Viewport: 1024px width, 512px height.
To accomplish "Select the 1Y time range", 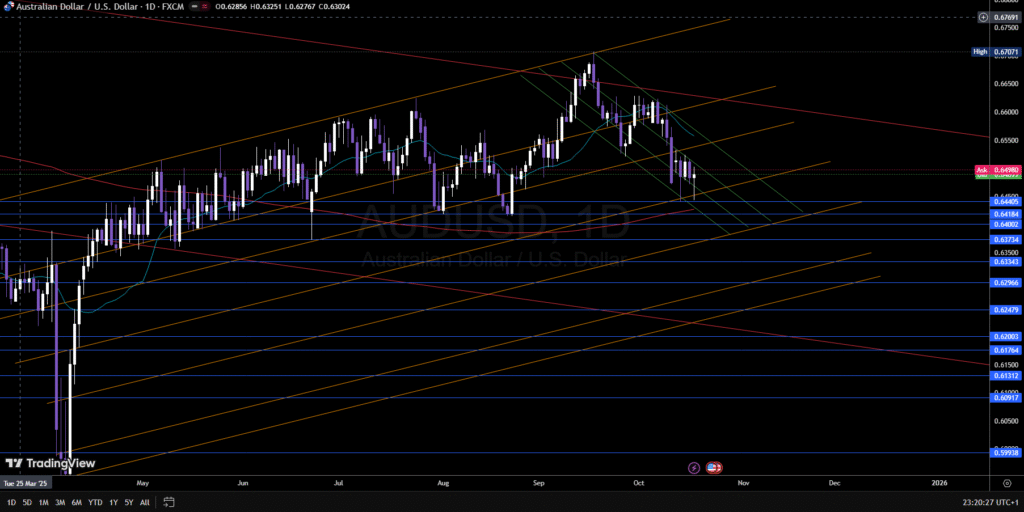I will pos(114,502).
